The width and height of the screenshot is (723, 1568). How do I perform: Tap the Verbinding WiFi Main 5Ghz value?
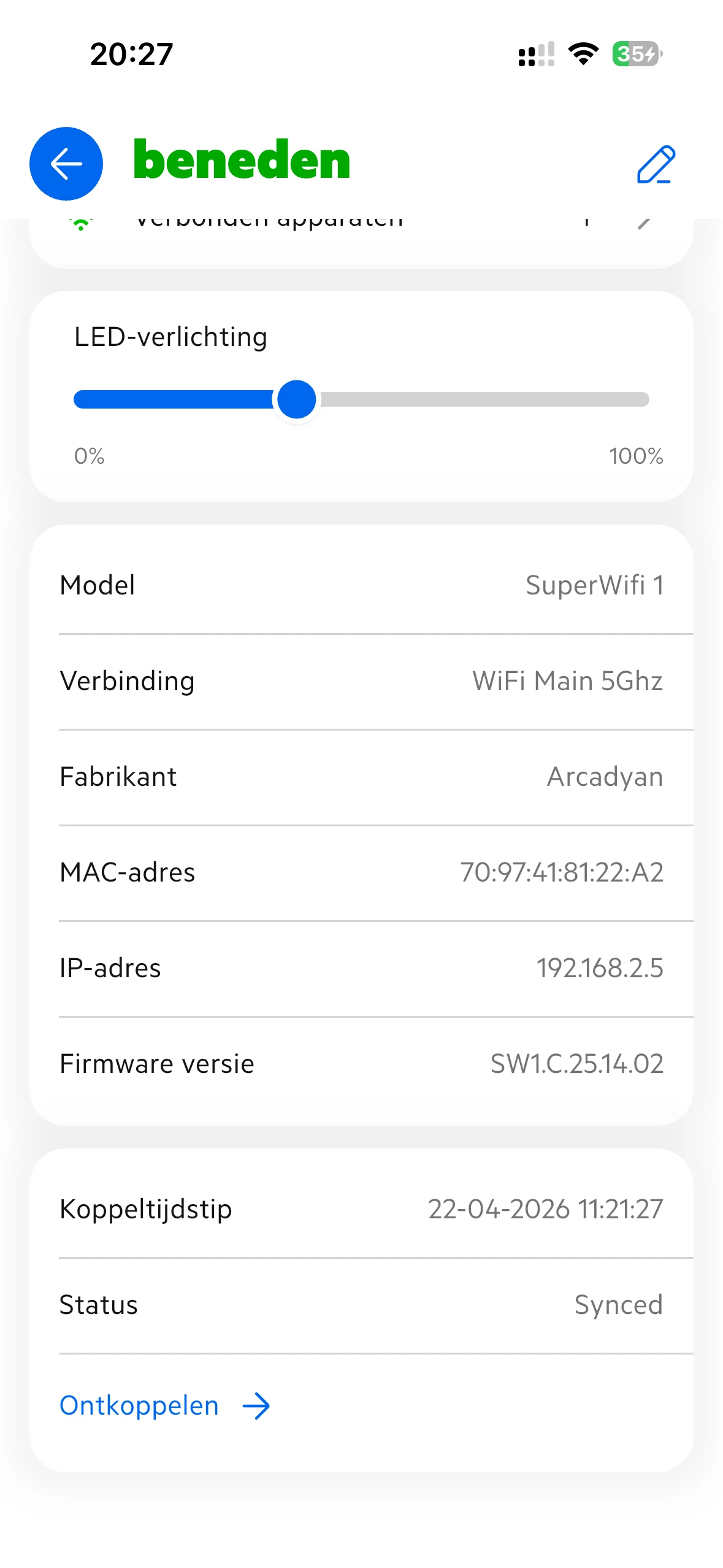[567, 681]
